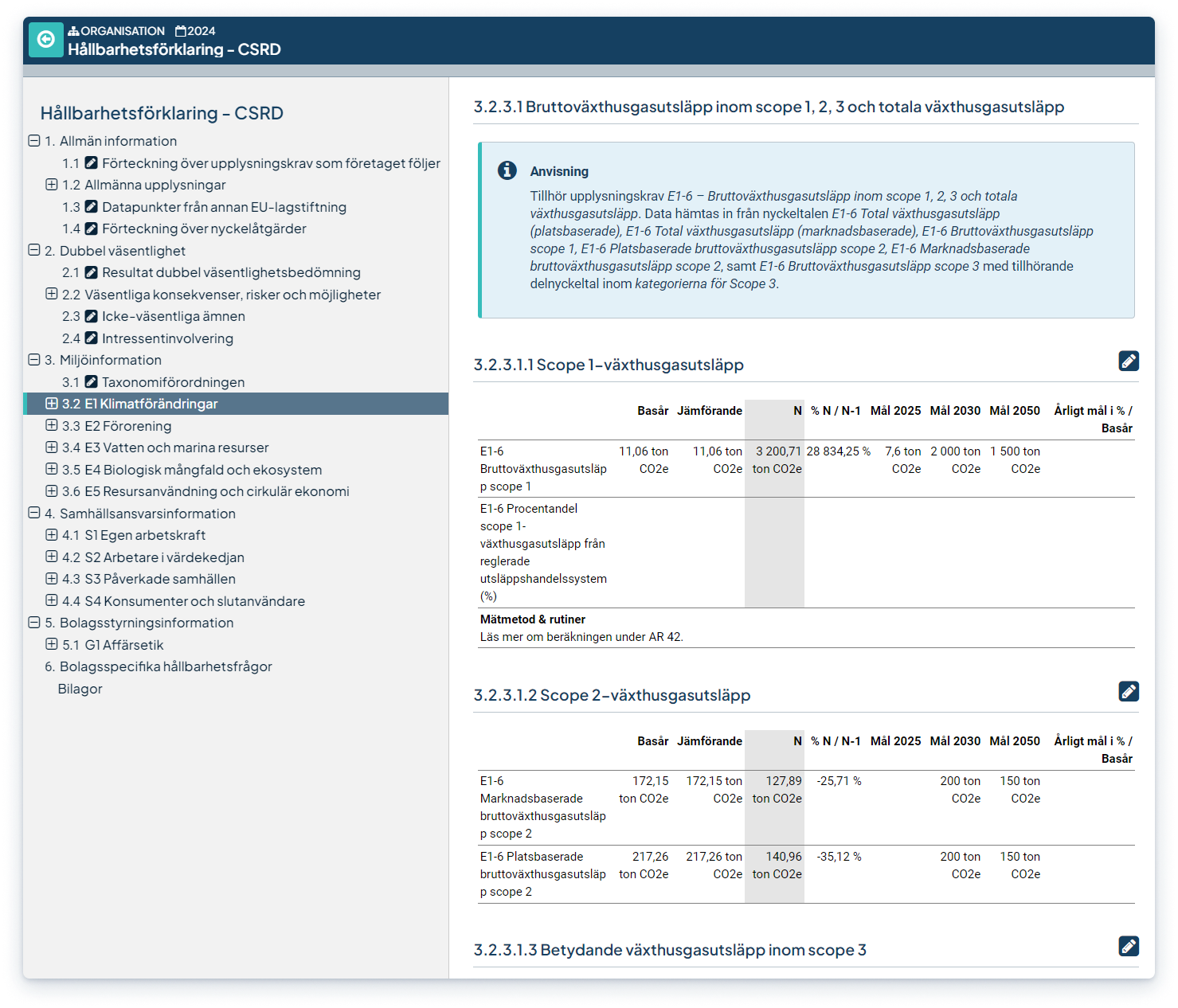Expand the 3.3 E2 Förorening node
This screenshot has width=1178, height=1008.
[52, 425]
